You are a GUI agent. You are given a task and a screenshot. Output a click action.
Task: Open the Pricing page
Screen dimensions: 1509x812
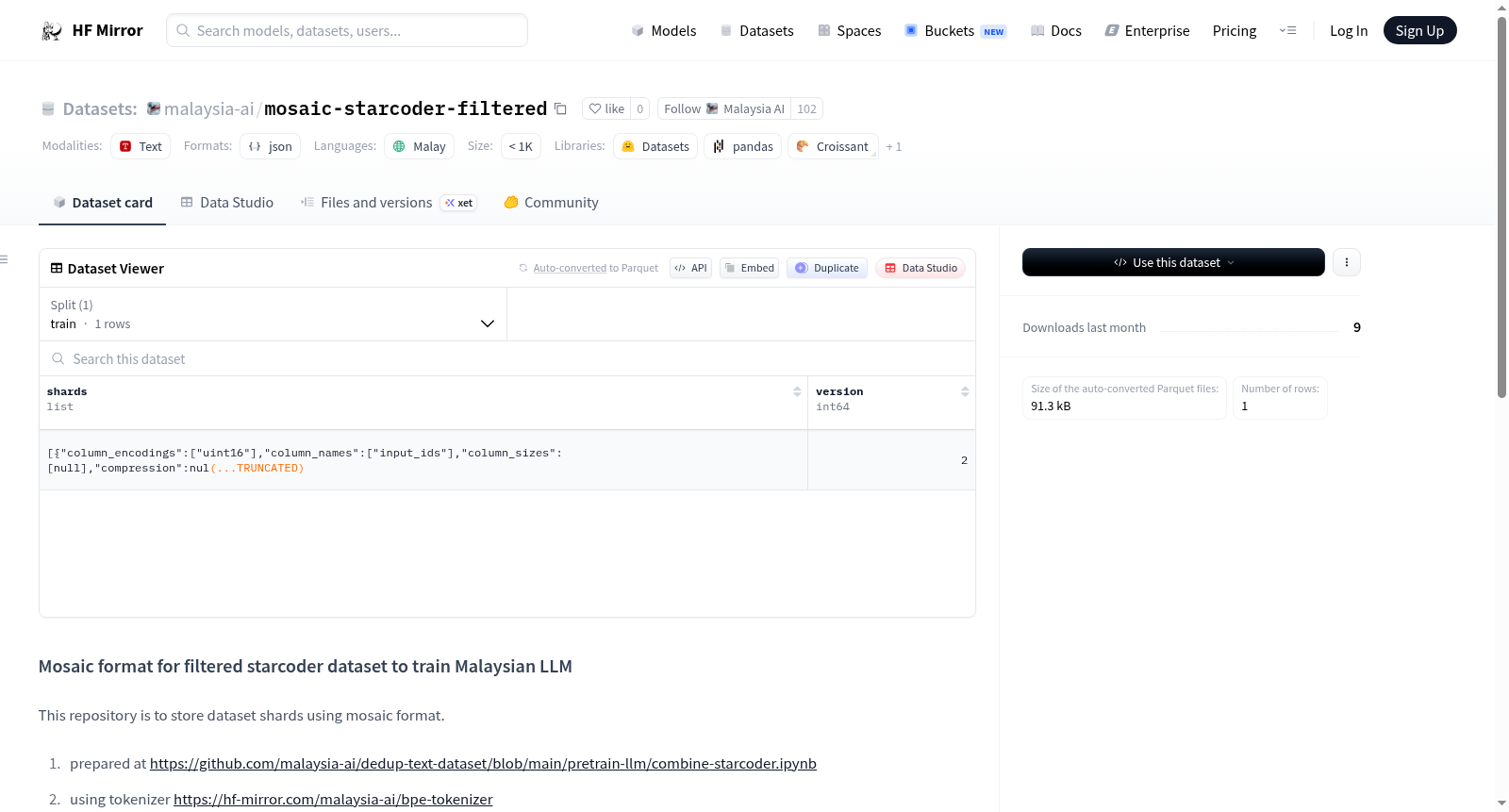1235,31
